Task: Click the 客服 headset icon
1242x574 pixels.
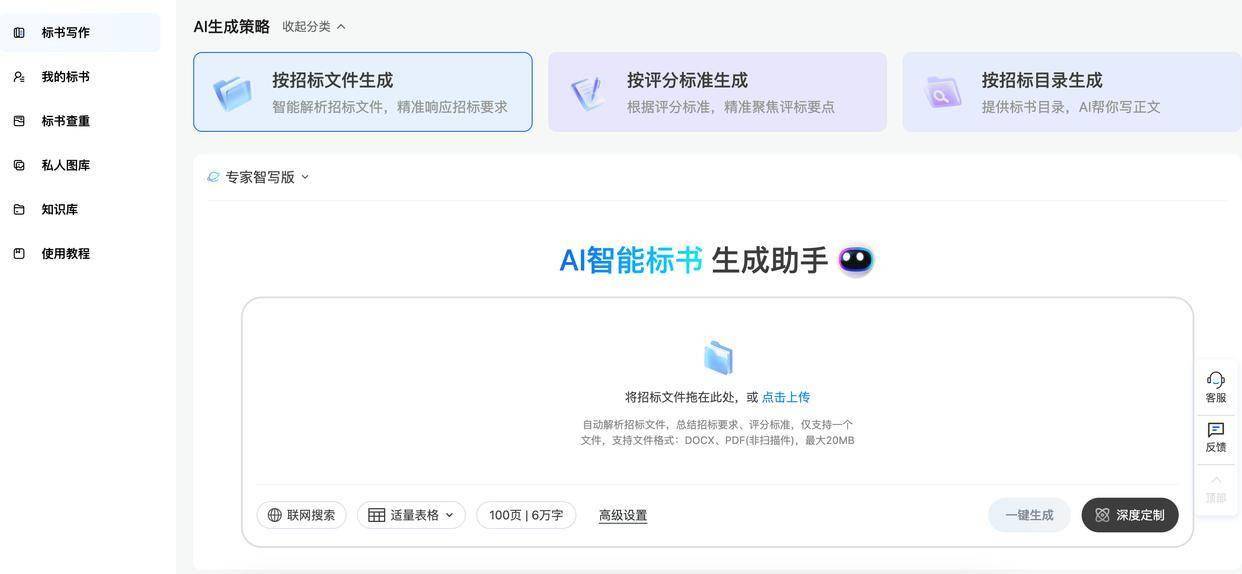Action: (1215, 380)
